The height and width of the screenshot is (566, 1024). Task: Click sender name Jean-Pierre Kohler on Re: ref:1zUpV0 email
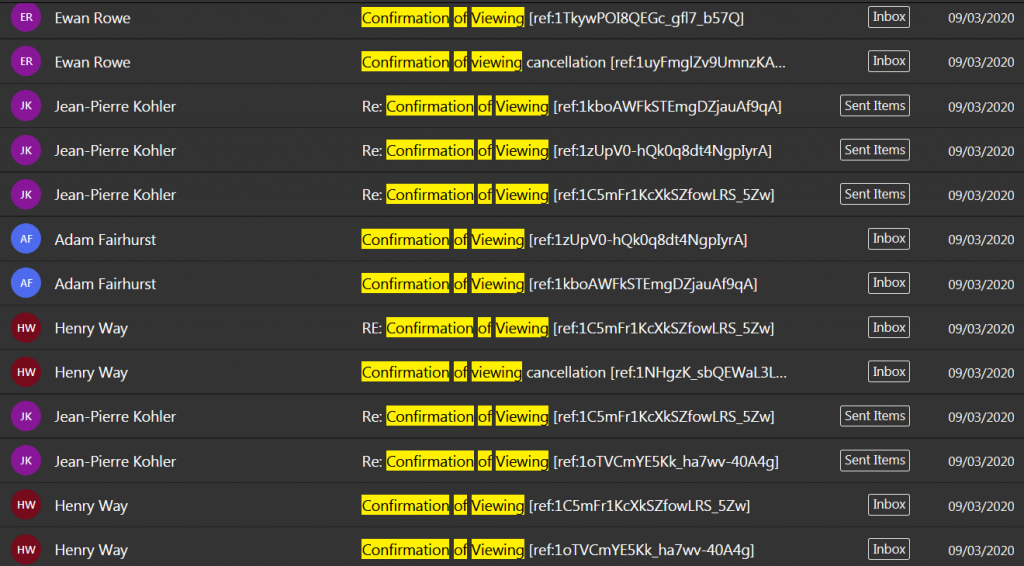click(115, 150)
